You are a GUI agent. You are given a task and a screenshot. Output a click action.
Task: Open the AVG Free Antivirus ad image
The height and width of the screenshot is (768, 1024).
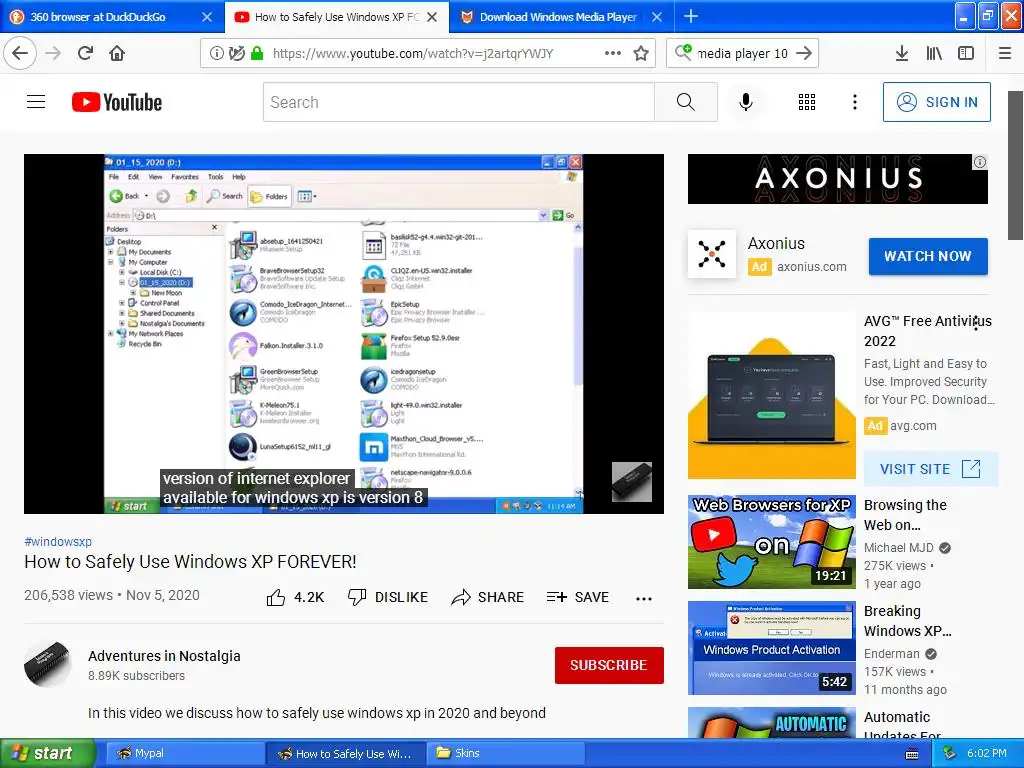[x=771, y=395]
